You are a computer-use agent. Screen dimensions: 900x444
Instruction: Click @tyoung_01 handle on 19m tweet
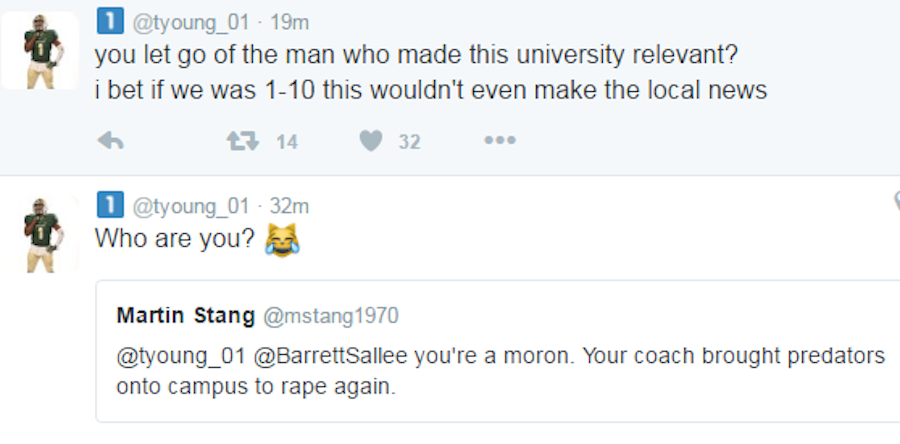[x=190, y=20]
